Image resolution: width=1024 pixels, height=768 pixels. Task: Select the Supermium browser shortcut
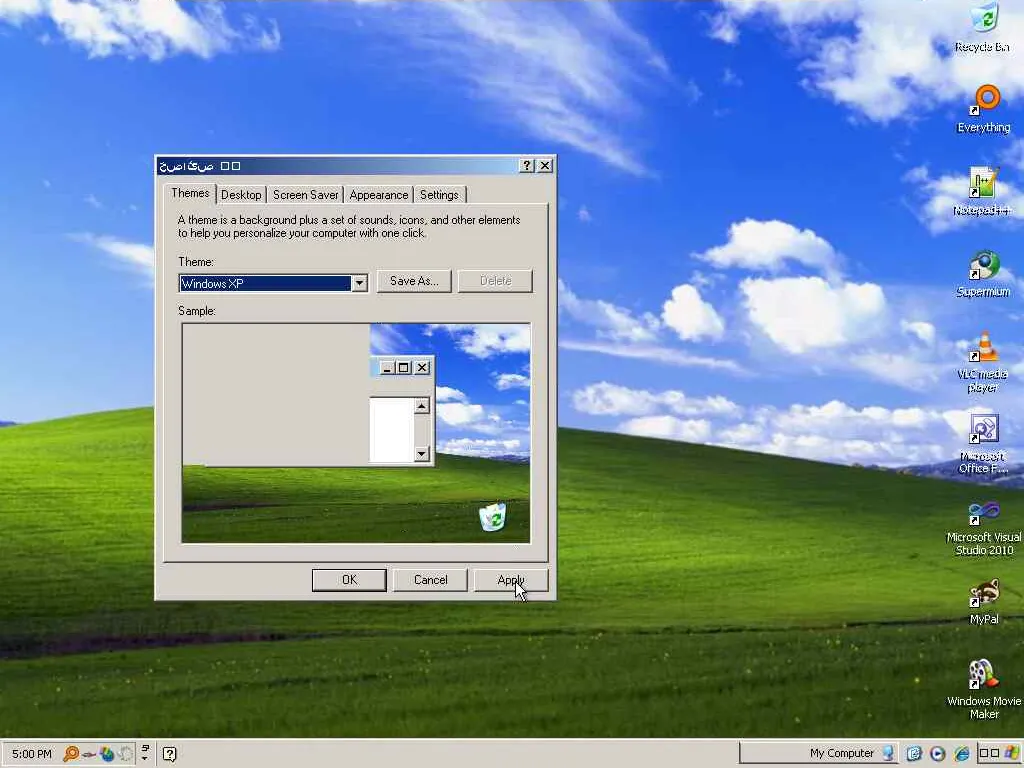click(x=983, y=274)
